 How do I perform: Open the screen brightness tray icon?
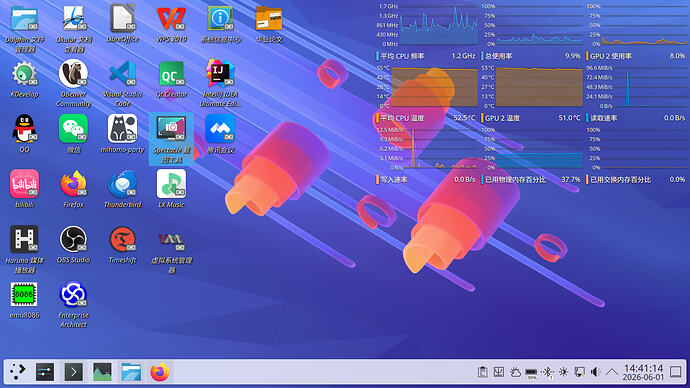[563, 372]
